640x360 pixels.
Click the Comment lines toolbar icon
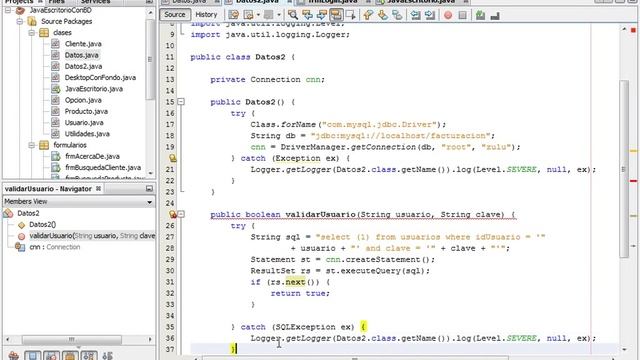point(480,15)
